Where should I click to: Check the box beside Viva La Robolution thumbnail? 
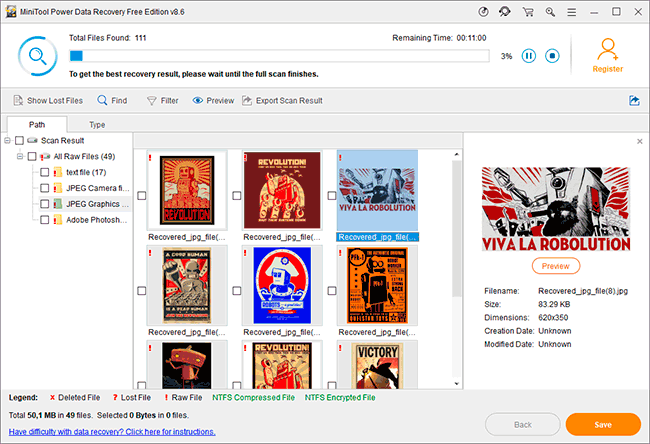[332, 195]
